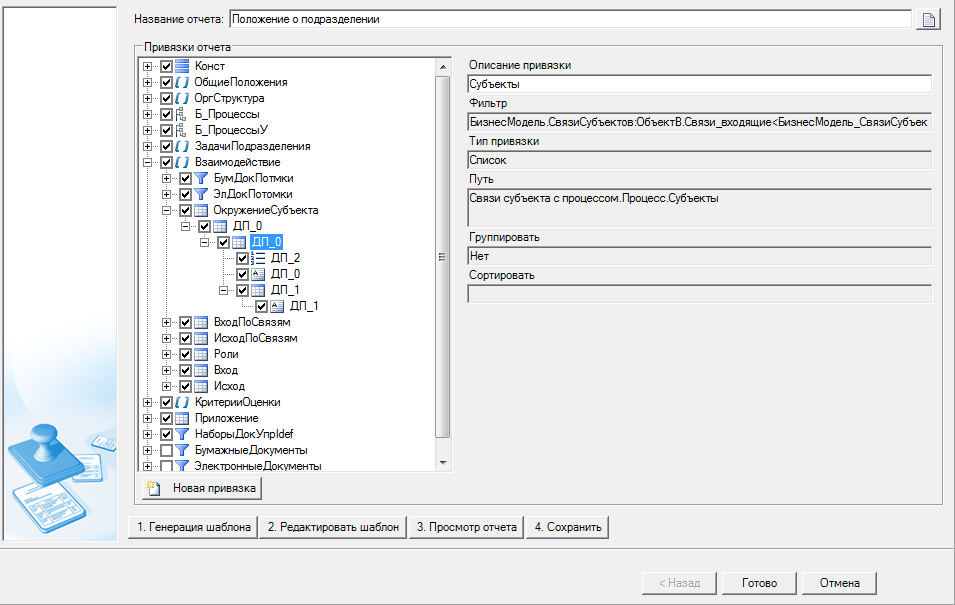Expand the ВходПоСвязям tree node
955x605 pixels.
[167, 322]
